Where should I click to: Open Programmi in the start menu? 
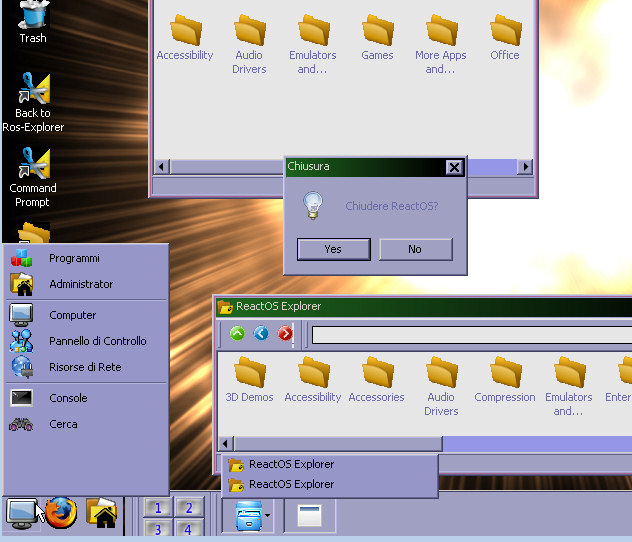click(86, 258)
